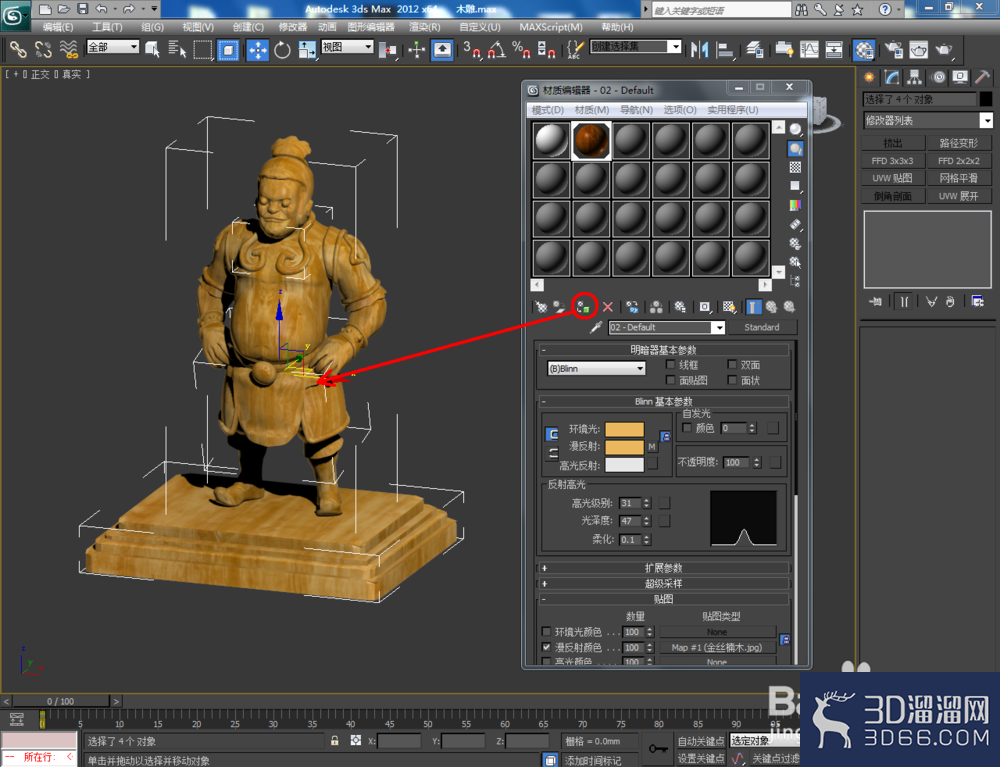1000x767 pixels.
Task: Enable 环境光颜色 map checkbox
Action: [x=546, y=632]
